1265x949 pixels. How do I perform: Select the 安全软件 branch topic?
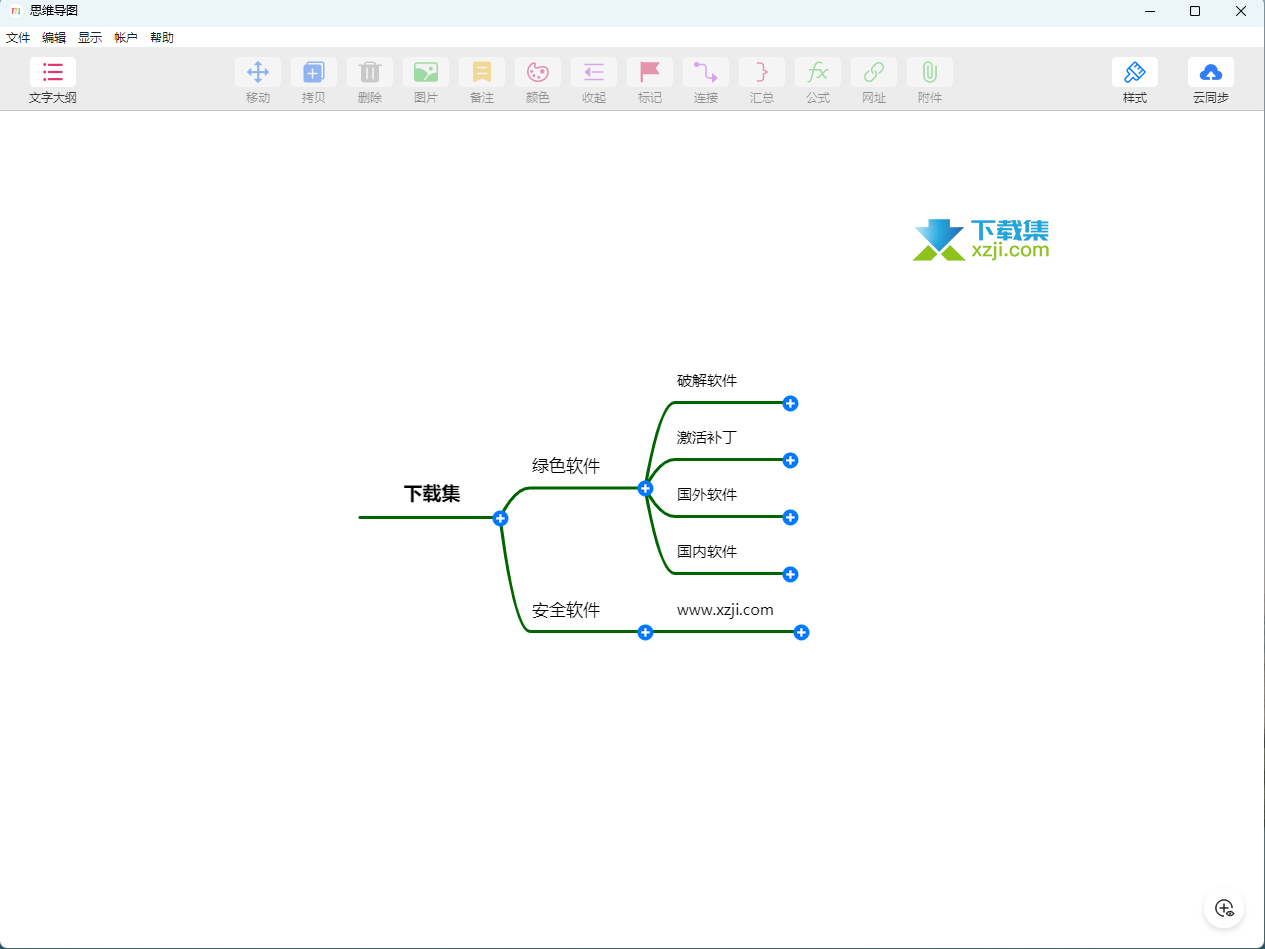pos(566,610)
